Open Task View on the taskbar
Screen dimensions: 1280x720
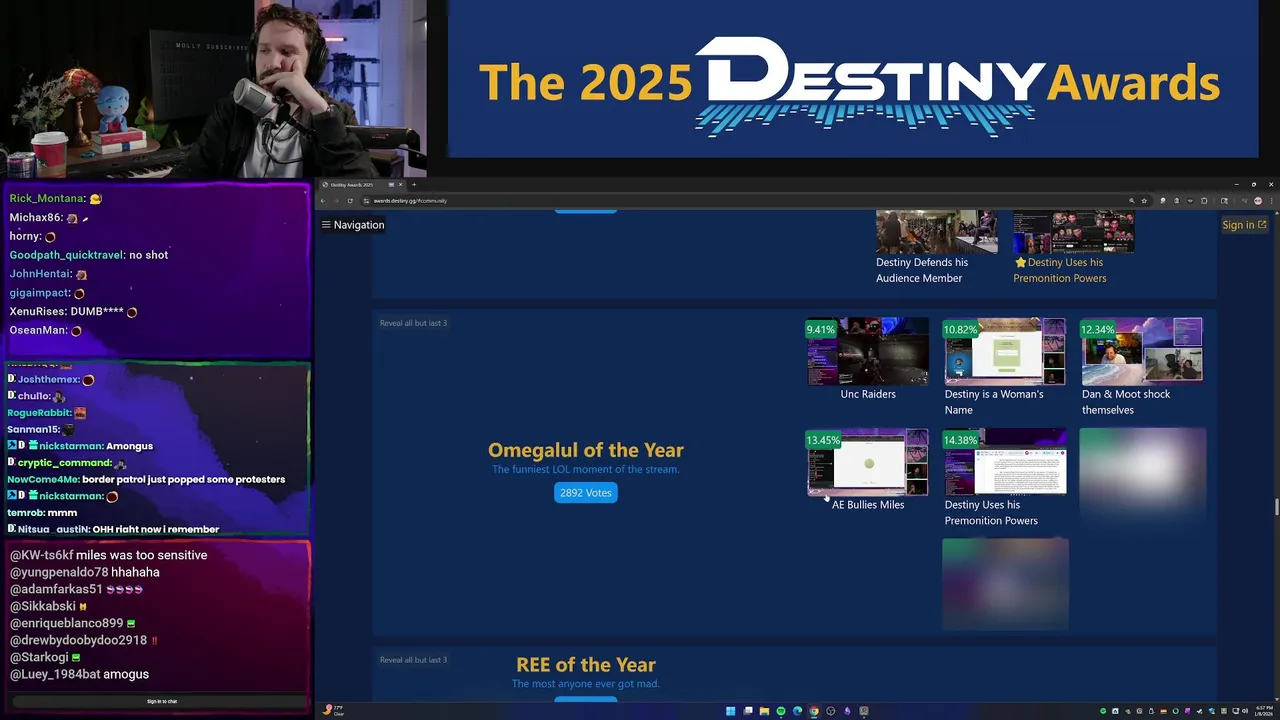coord(748,711)
